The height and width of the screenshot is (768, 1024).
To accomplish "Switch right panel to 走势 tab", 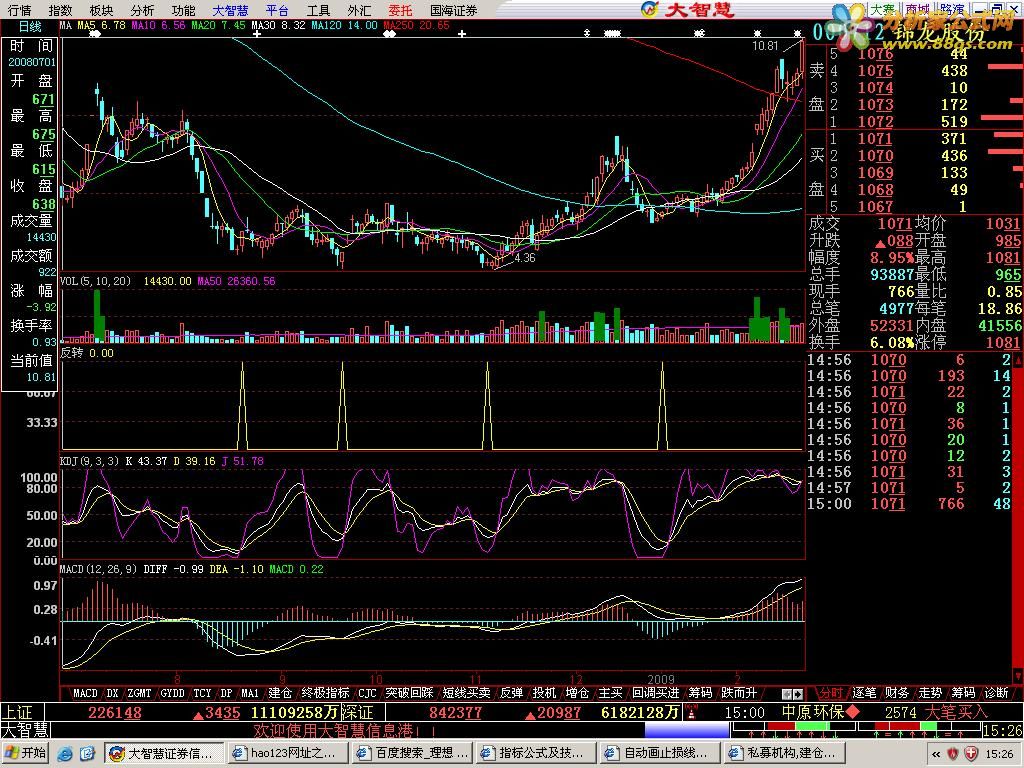I will (930, 693).
